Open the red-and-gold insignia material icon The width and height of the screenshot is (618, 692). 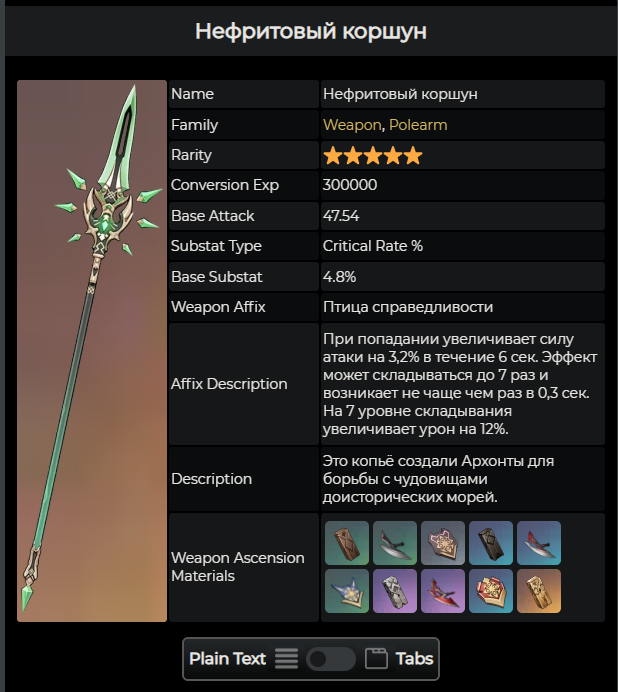[491, 591]
